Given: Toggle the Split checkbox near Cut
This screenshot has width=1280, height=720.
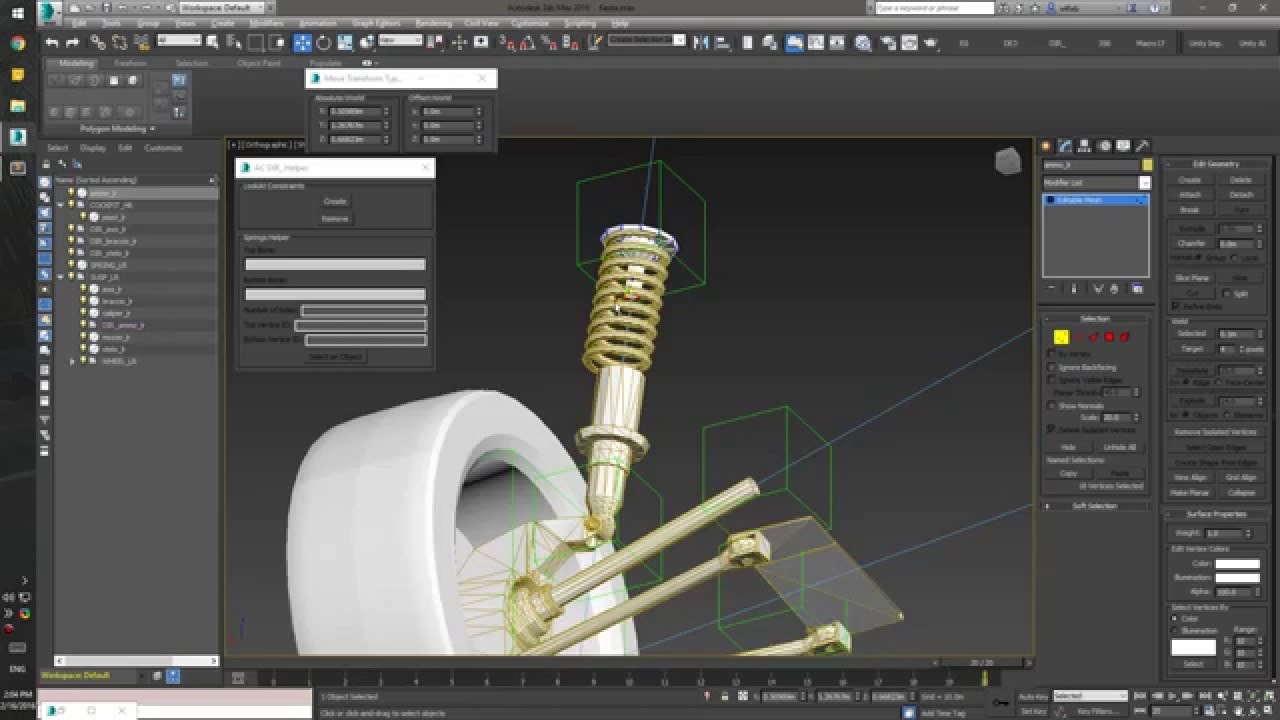Looking at the screenshot, I should (1229, 294).
